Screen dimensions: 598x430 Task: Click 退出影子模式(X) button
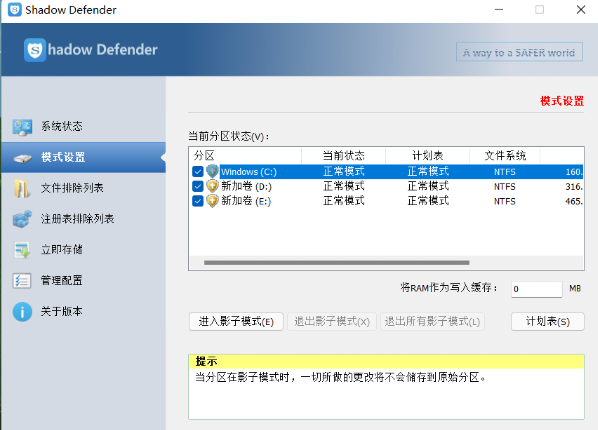pyautogui.click(x=332, y=322)
